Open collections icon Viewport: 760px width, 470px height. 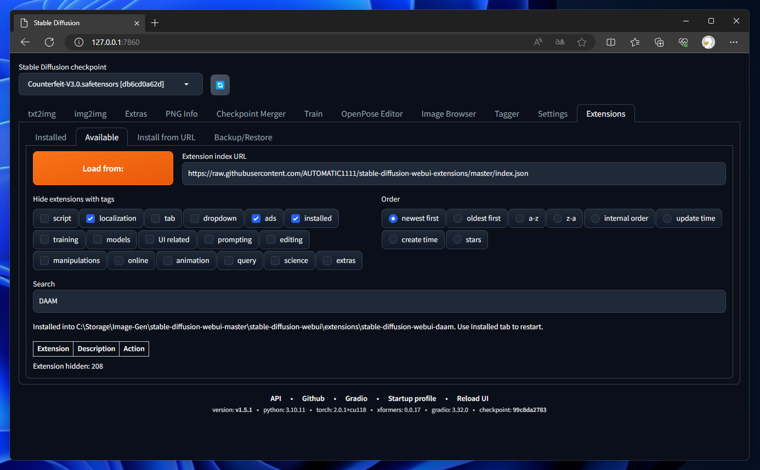659,42
